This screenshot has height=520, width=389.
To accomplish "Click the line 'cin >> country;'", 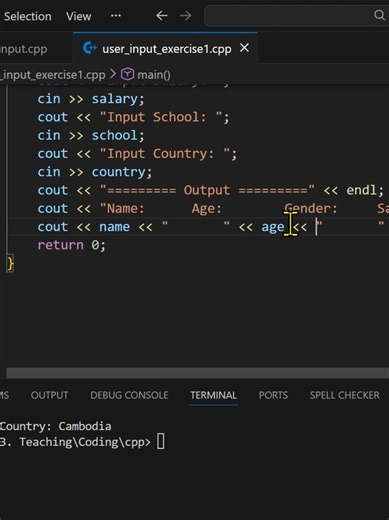I will 95,172.
